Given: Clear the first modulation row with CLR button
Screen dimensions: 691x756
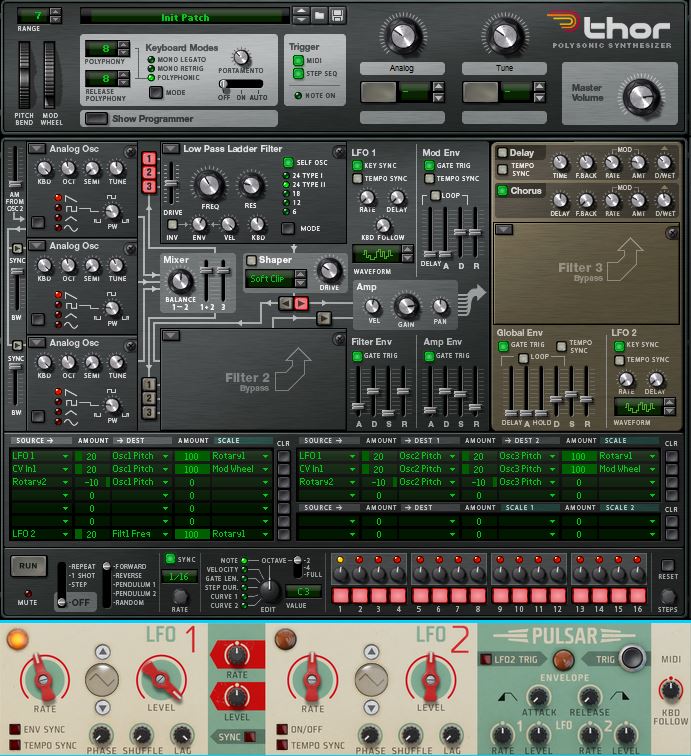Looking at the screenshot, I should [x=284, y=456].
